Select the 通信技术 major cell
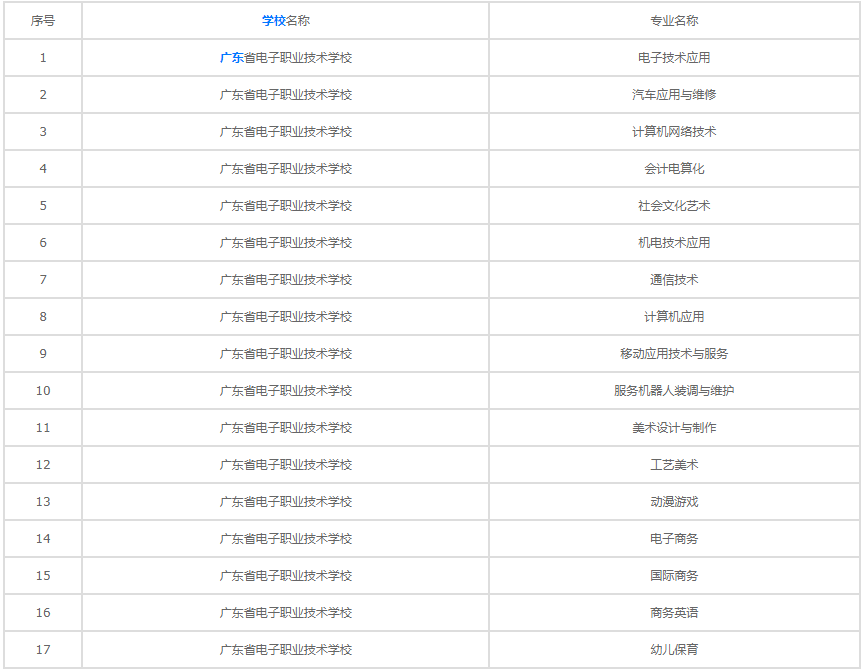Image resolution: width=864 pixels, height=671 pixels. [673, 280]
